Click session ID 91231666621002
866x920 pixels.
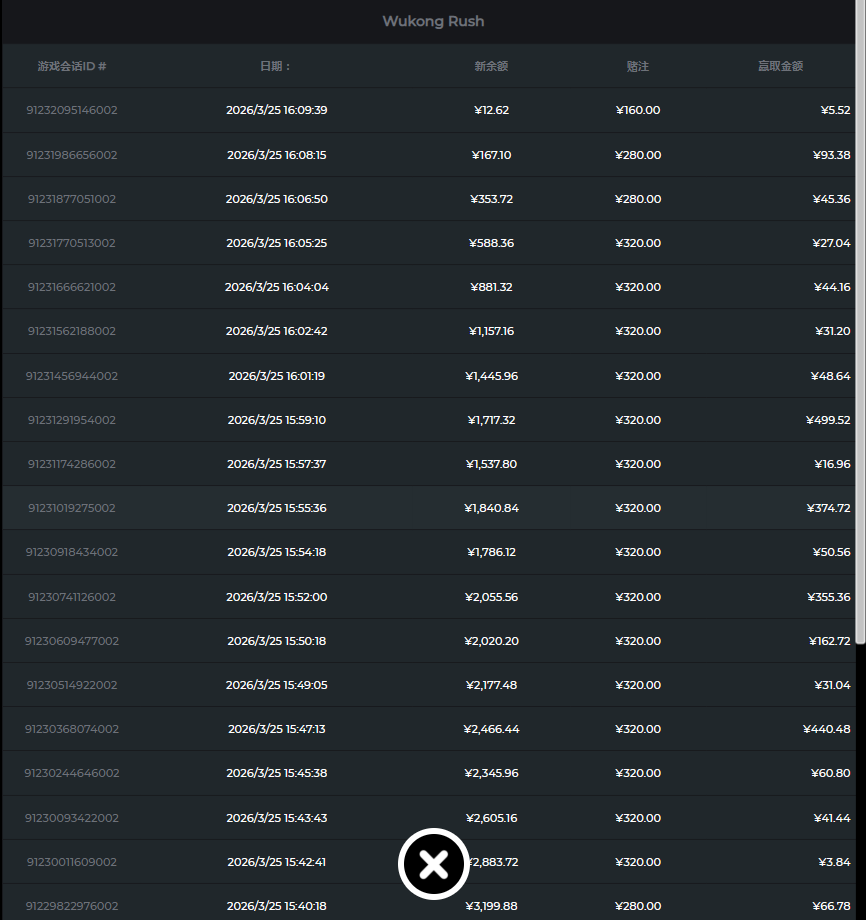tap(72, 287)
